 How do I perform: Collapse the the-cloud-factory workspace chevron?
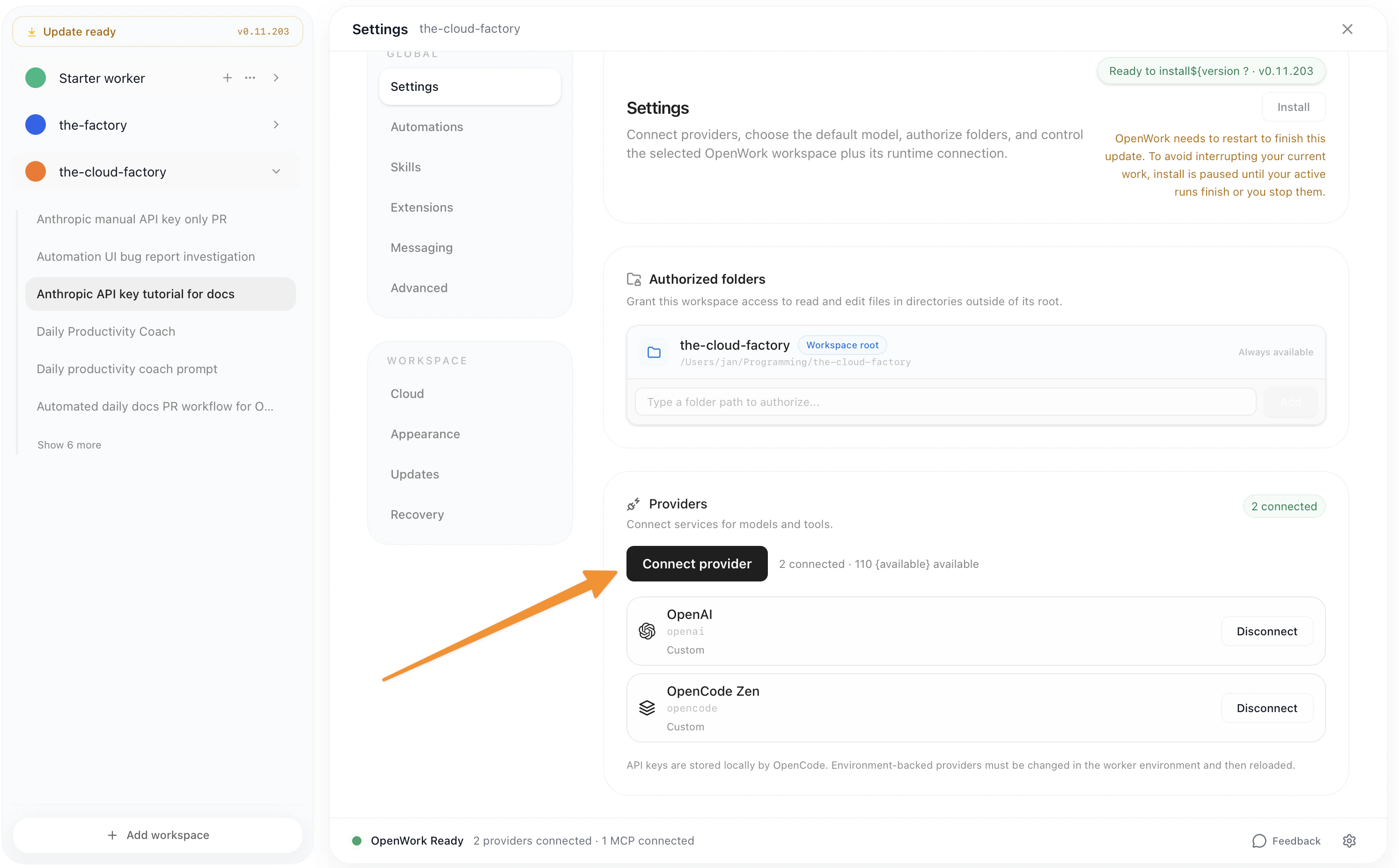click(x=277, y=171)
